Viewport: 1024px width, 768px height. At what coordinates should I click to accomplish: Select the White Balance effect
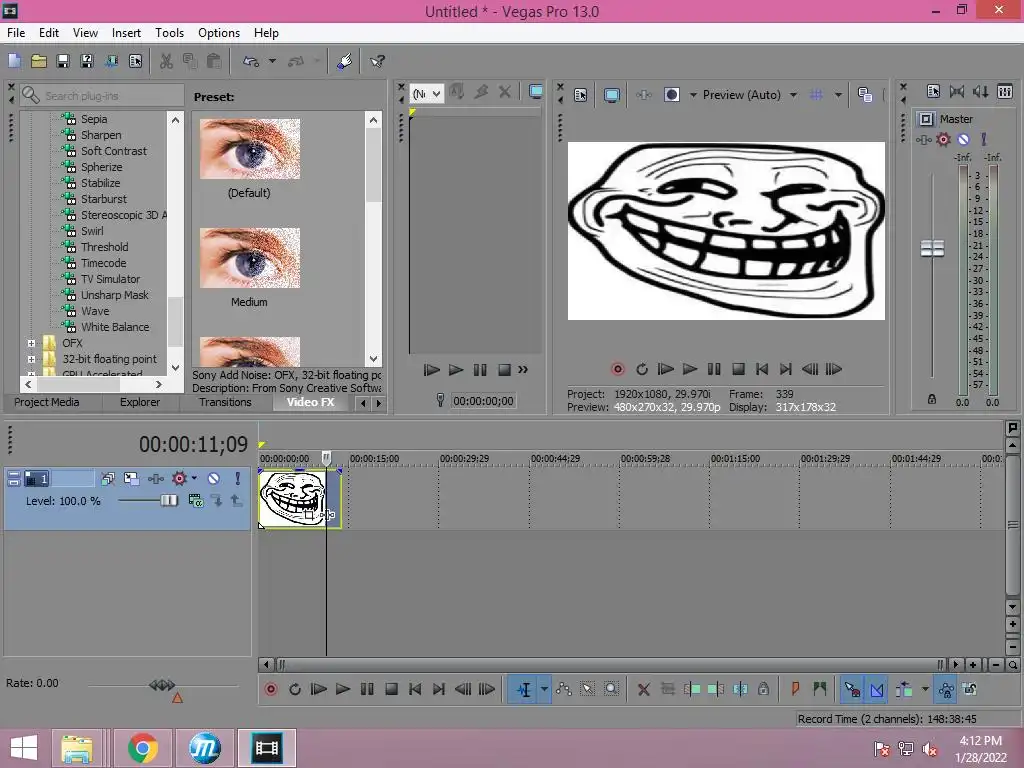[115, 327]
